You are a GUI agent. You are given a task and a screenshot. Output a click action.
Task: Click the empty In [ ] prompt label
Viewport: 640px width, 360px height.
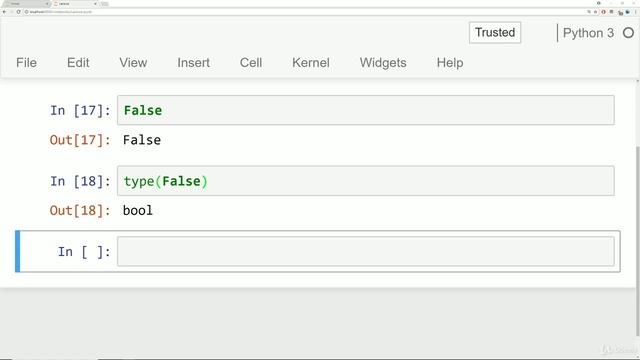coord(84,252)
